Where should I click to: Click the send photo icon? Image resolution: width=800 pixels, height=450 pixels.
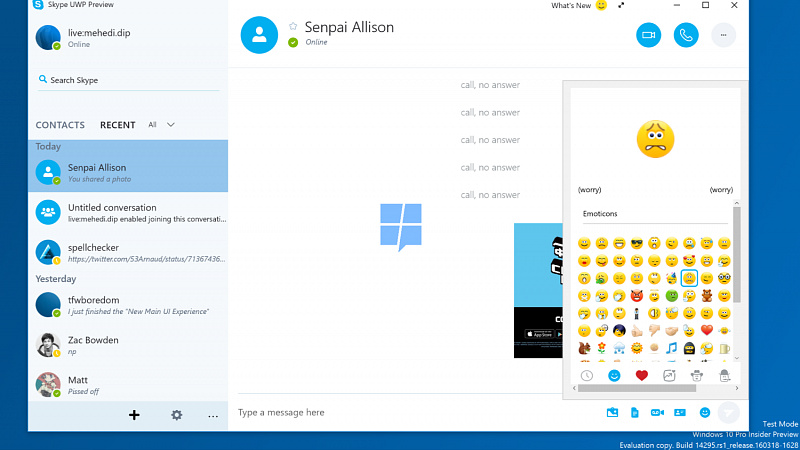pyautogui.click(x=612, y=412)
